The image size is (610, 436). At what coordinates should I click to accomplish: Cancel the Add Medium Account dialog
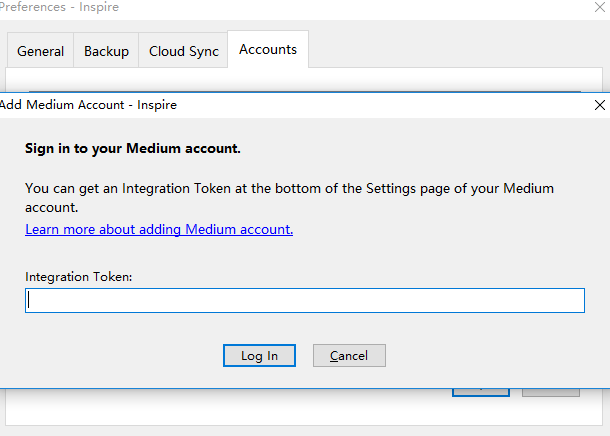click(x=349, y=355)
